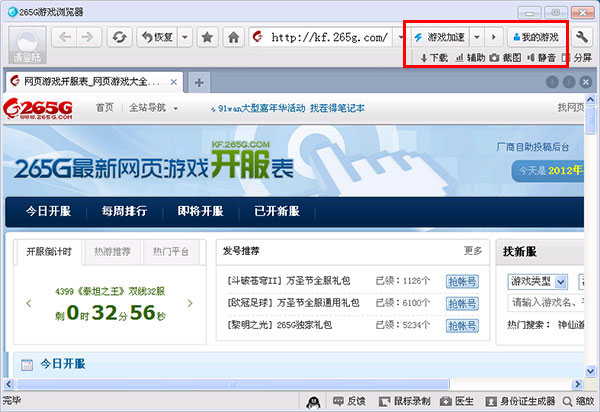
Task: Switch to the 开服倒计时 tab
Action: tap(49, 252)
